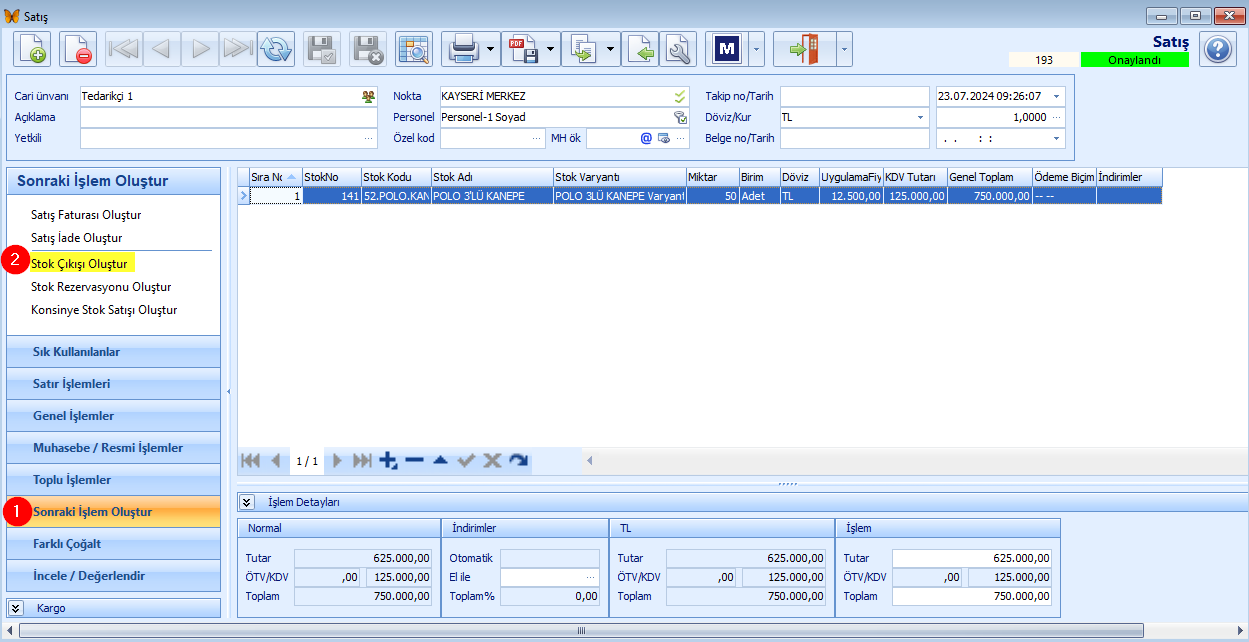Go to the last record in the top toolbar
This screenshot has width=1249, height=642.
pyautogui.click(x=238, y=48)
